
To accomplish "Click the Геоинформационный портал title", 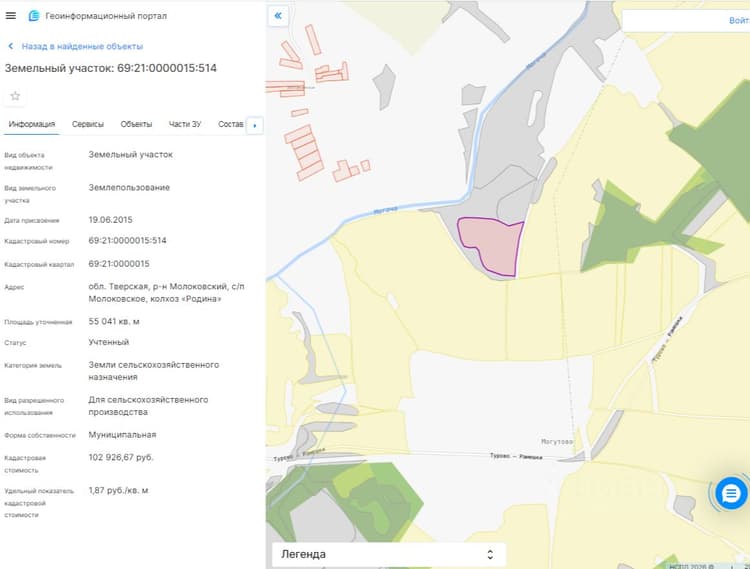I will click(x=106, y=16).
